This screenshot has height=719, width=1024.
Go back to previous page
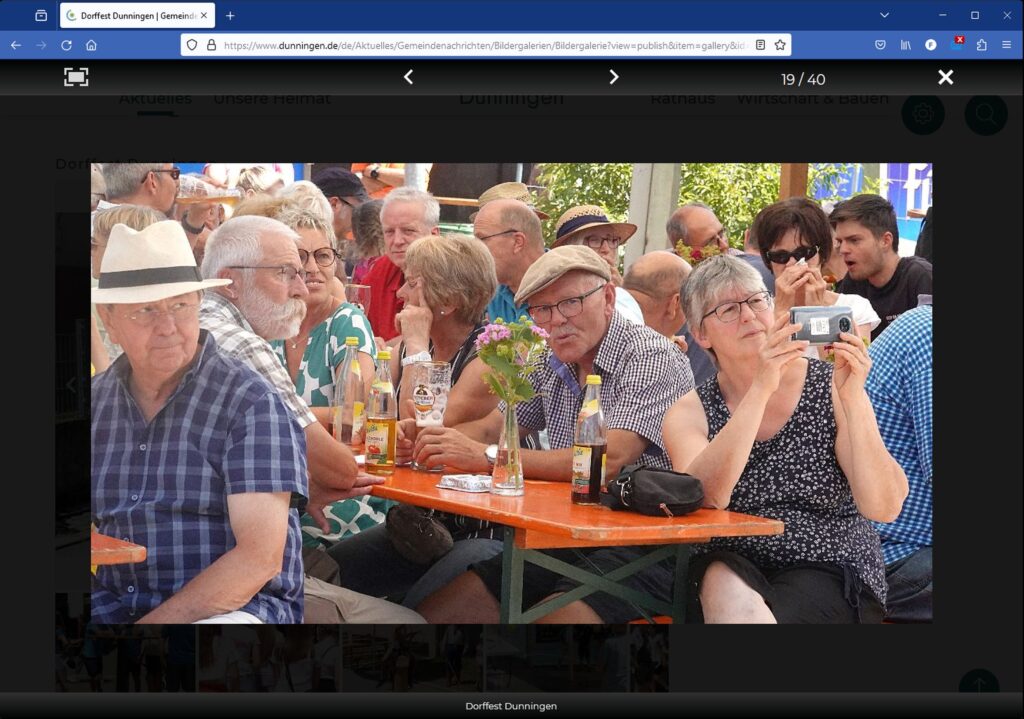tap(16, 45)
